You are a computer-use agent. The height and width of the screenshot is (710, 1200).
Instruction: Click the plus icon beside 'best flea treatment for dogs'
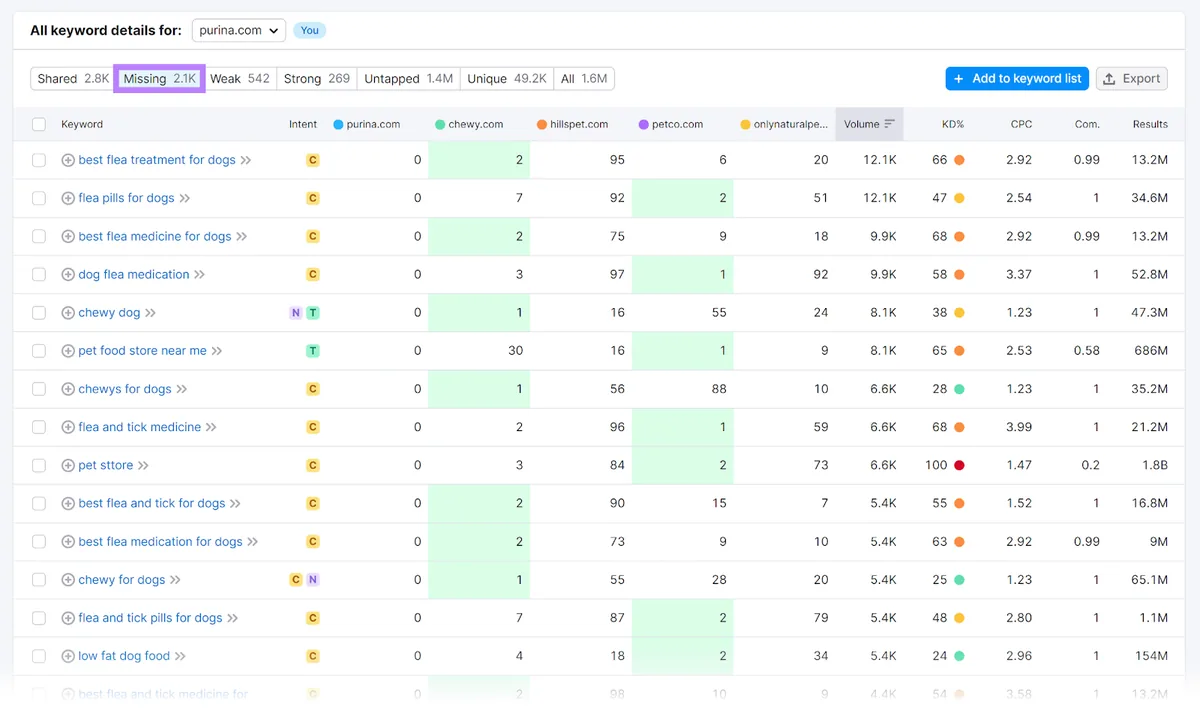(x=68, y=160)
